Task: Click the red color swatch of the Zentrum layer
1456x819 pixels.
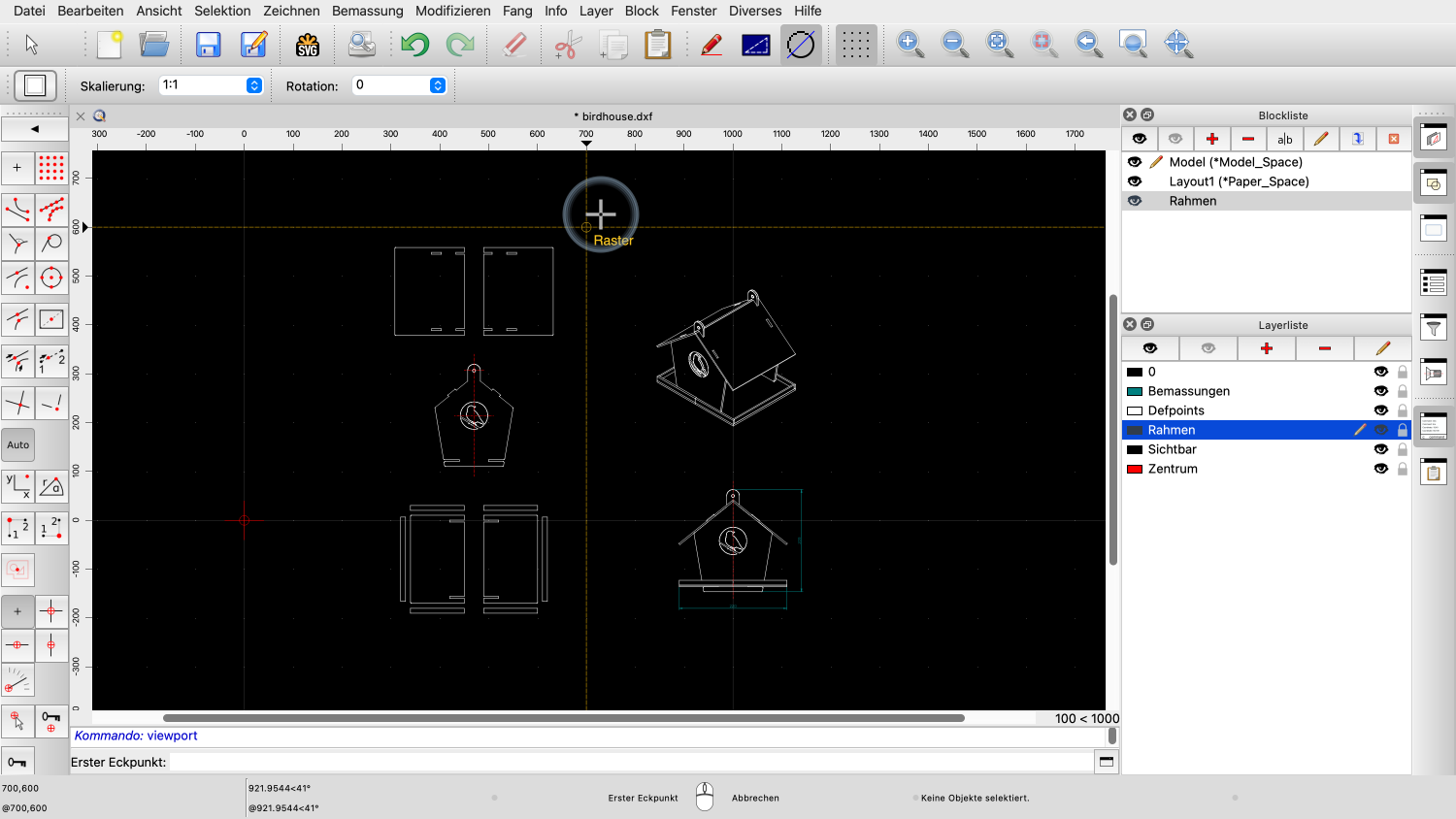Action: [x=1135, y=469]
